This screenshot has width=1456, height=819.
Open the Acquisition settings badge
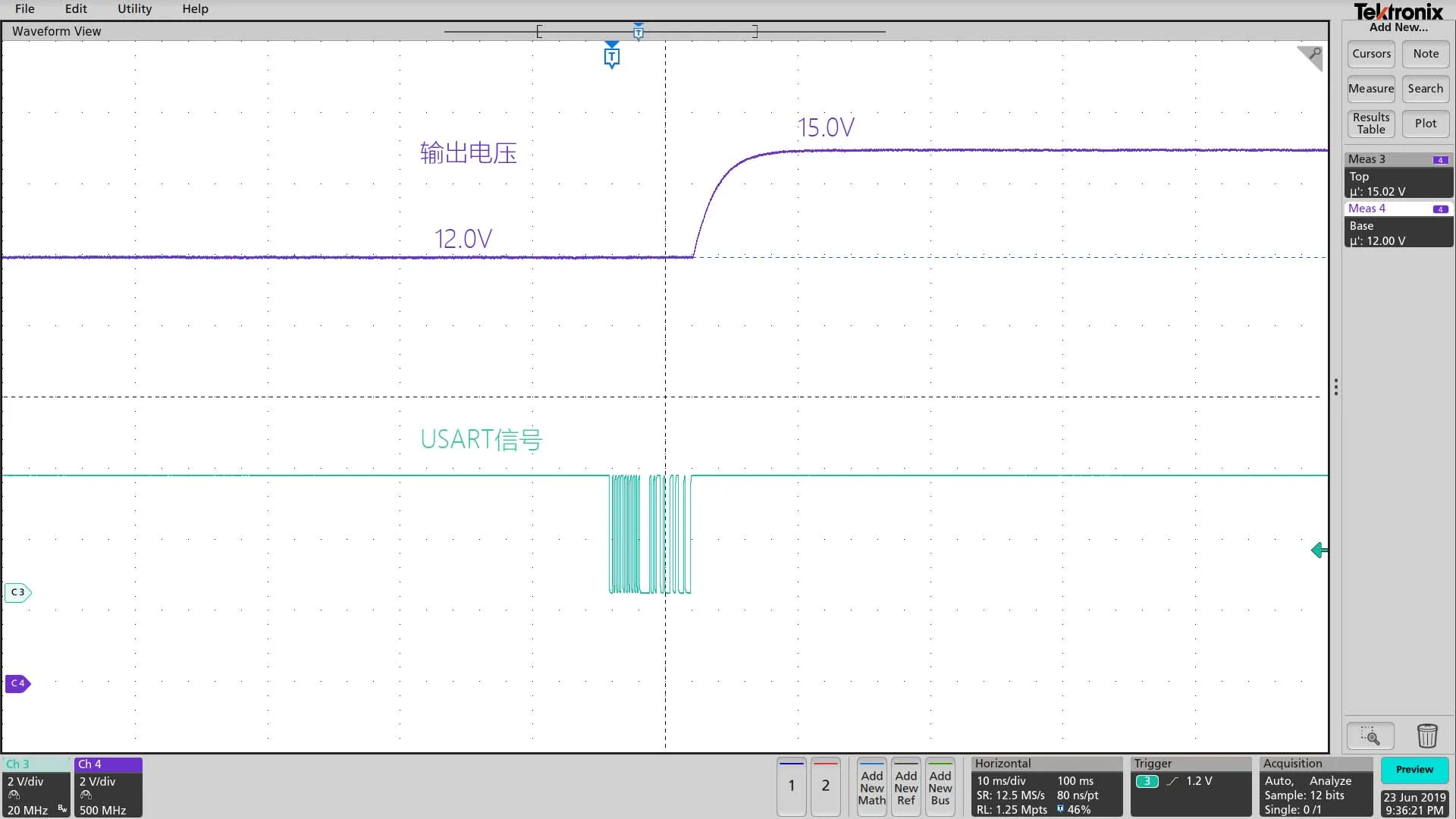point(1315,786)
